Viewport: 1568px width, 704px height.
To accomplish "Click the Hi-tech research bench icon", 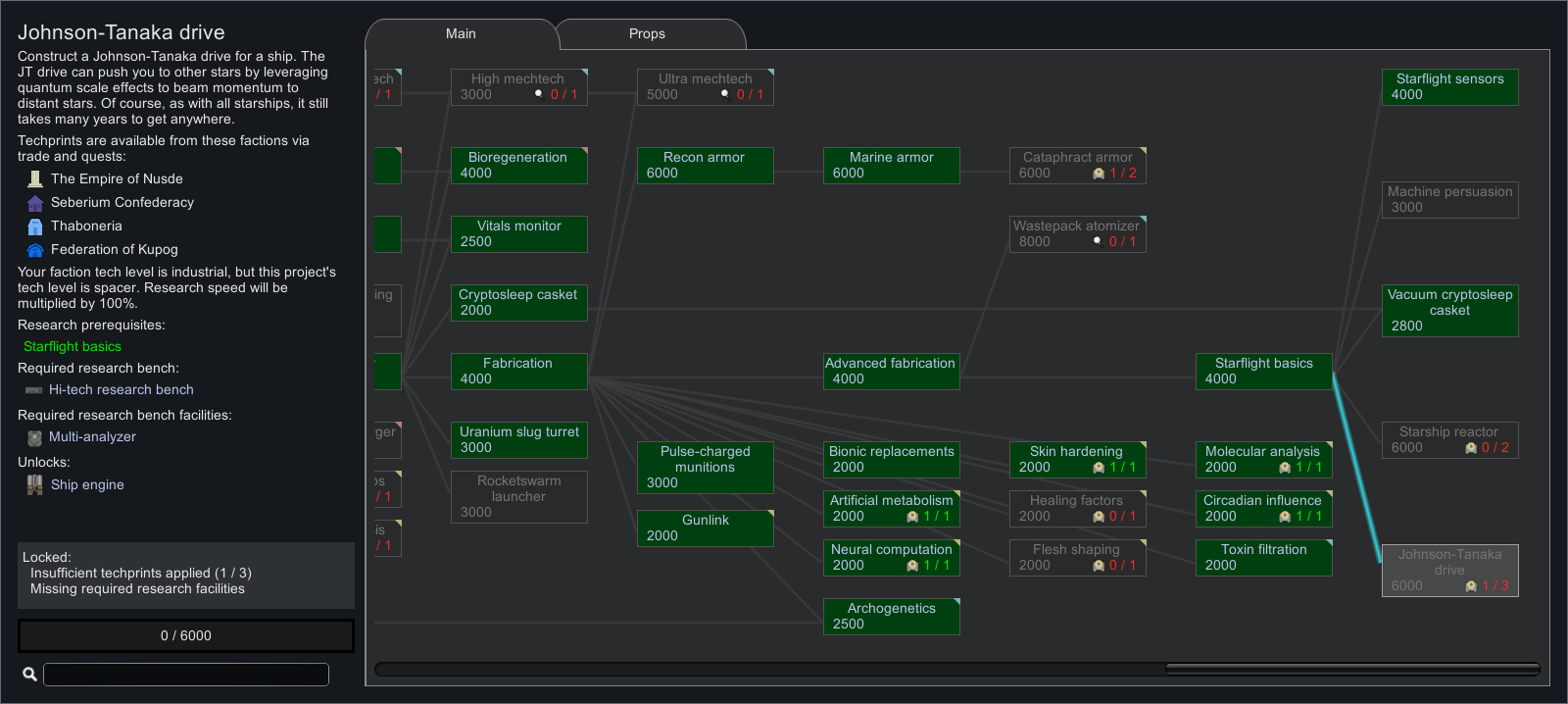I will click(x=34, y=390).
